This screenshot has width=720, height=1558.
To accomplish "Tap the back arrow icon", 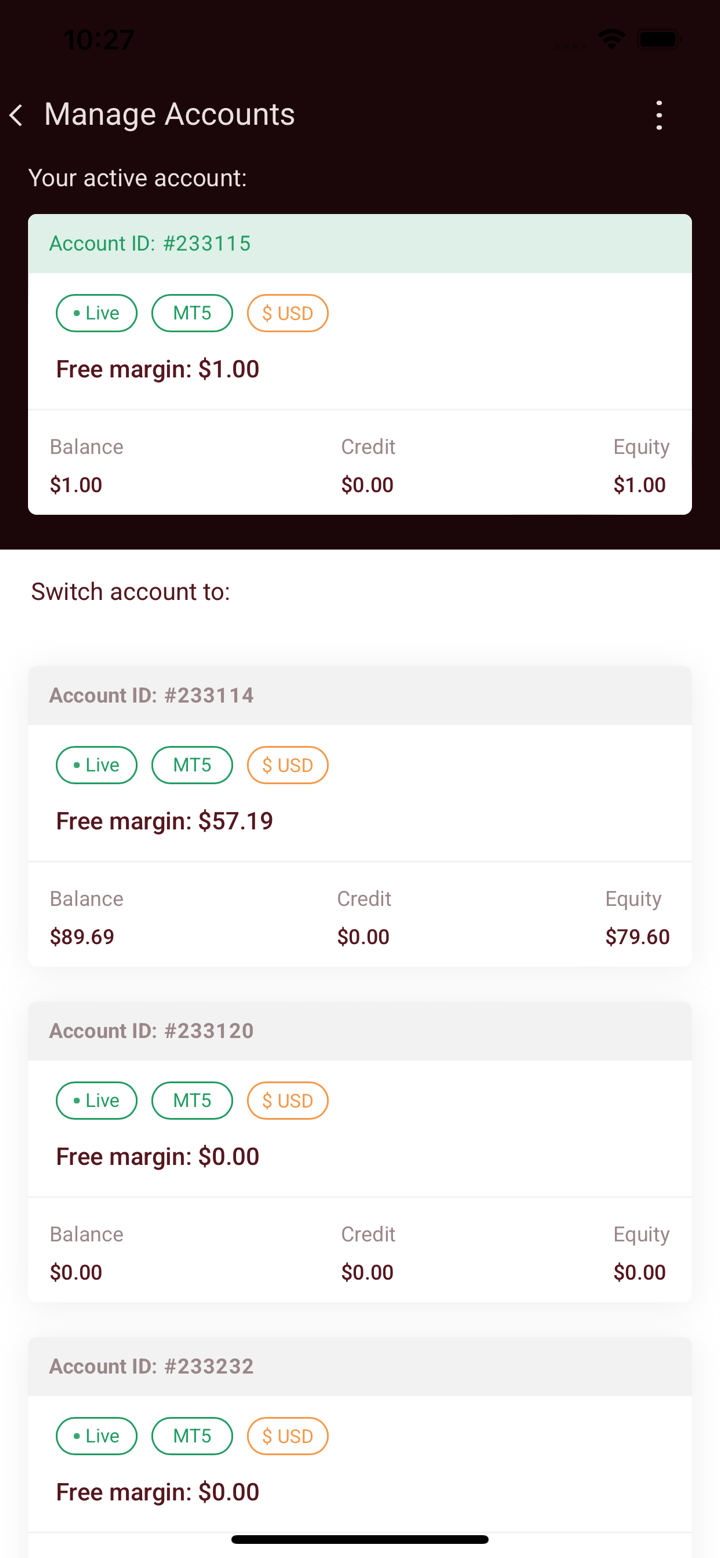I will (17, 115).
